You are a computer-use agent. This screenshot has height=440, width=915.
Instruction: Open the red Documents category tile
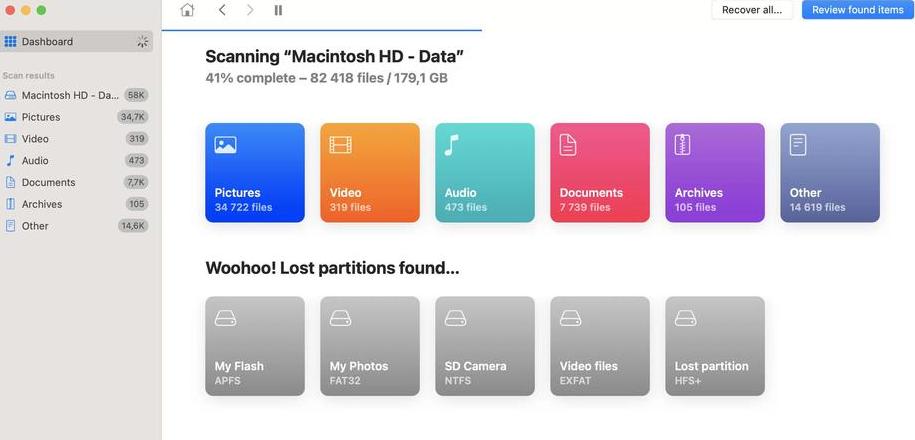[x=600, y=173]
